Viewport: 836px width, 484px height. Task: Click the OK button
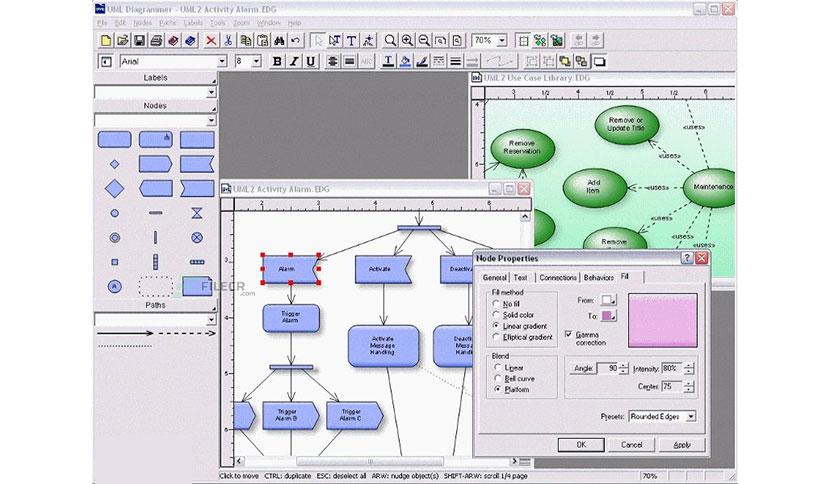(581, 445)
